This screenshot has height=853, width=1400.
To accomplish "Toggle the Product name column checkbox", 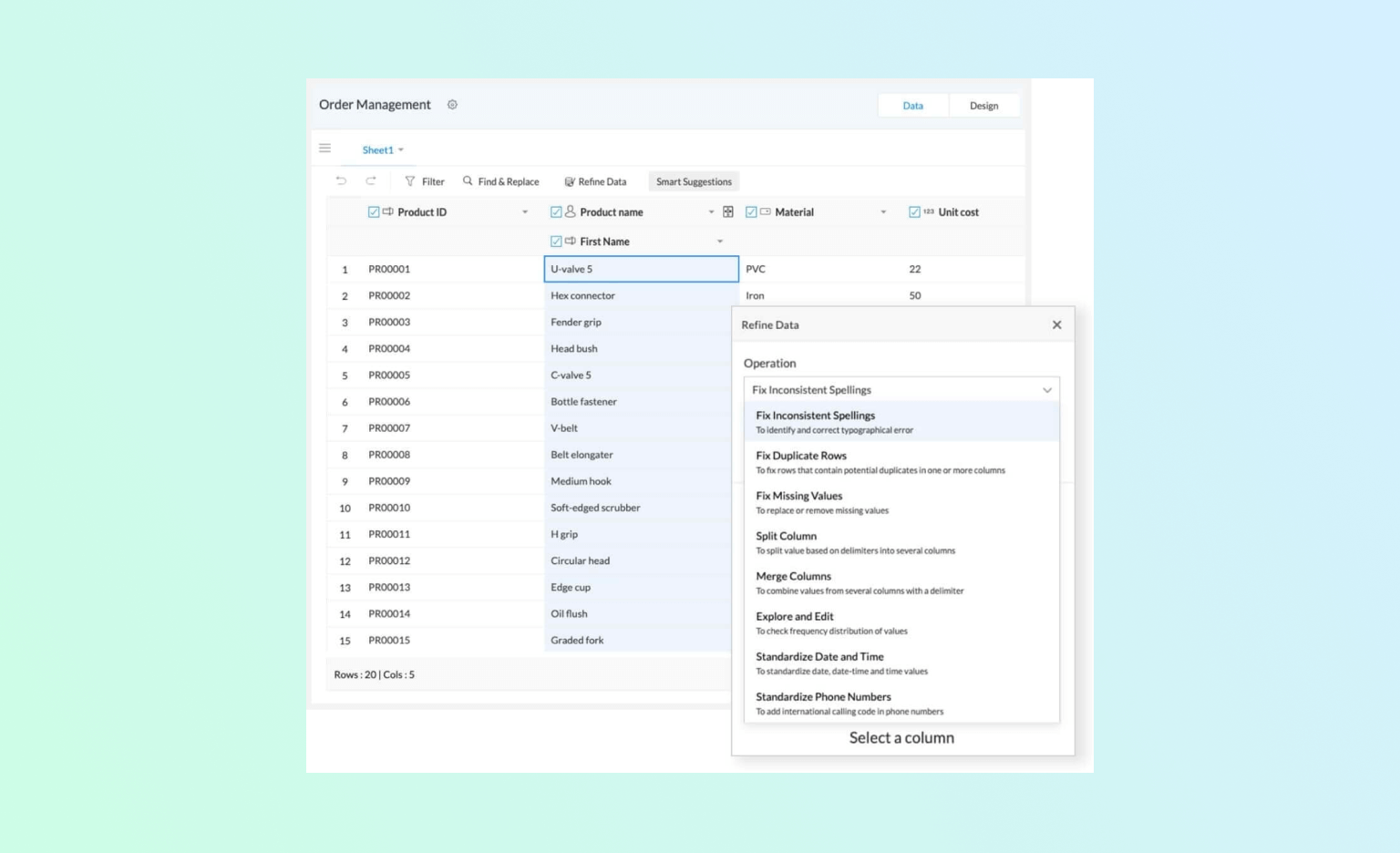I will 556,211.
